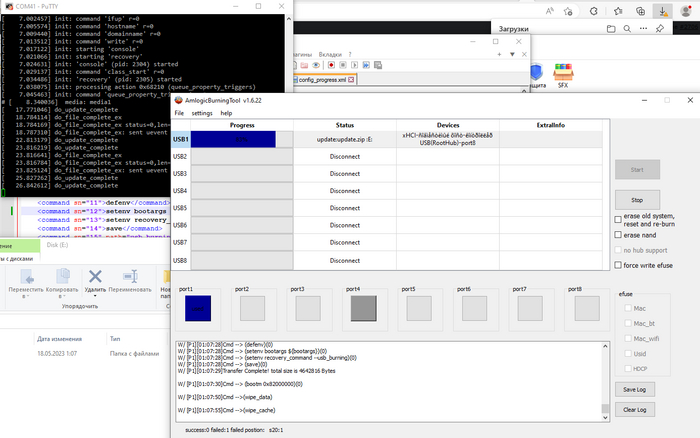Open Edge Favorites star-list icon

coord(618,12)
